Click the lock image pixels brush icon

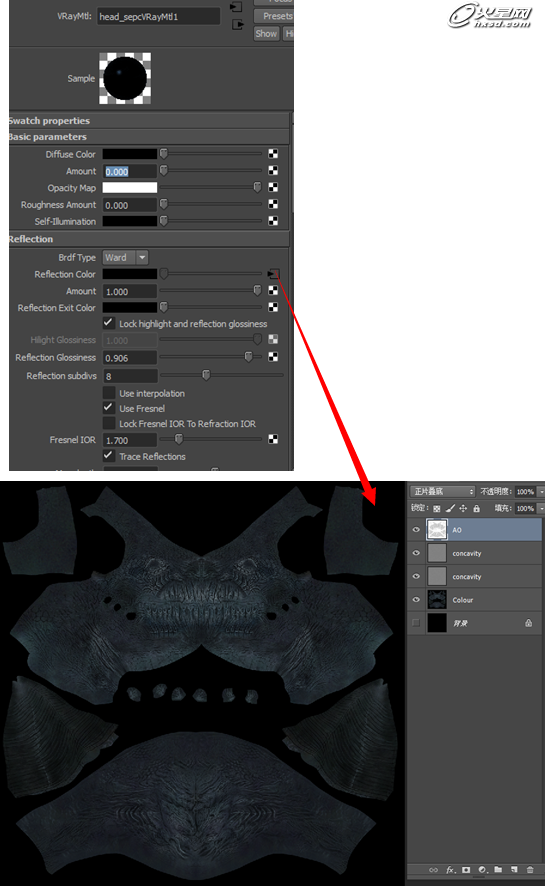[450, 509]
